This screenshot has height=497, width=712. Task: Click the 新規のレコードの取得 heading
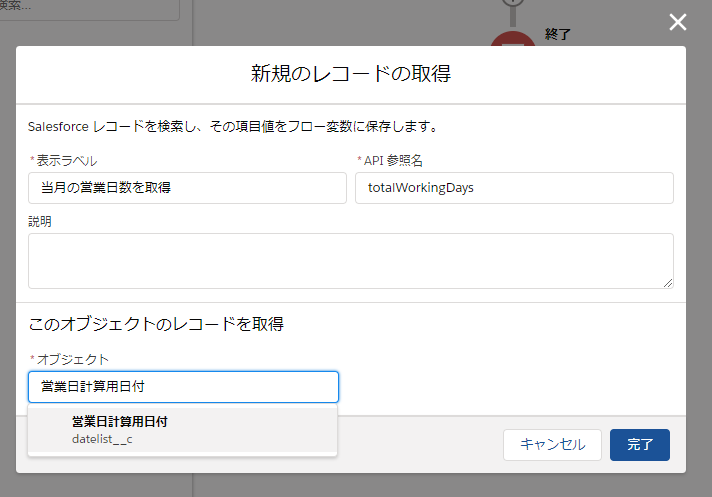pyautogui.click(x=351, y=74)
